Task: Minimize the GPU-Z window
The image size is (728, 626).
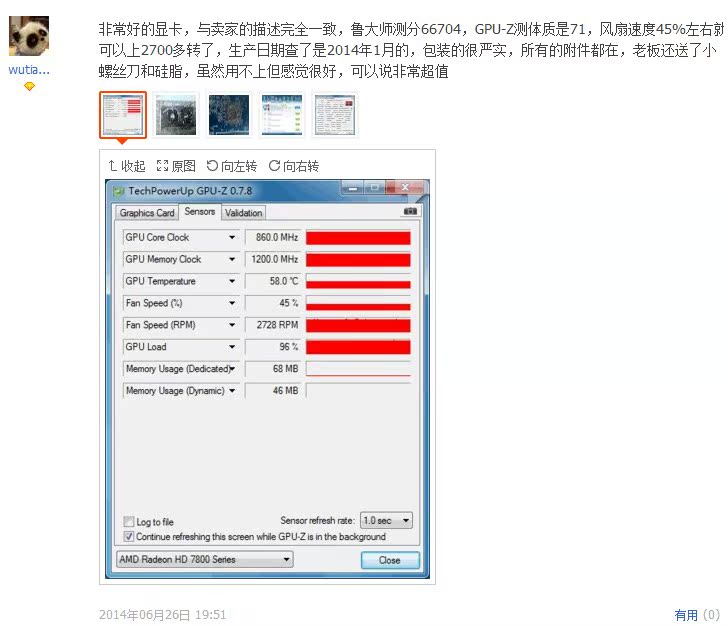Action: pos(353,188)
